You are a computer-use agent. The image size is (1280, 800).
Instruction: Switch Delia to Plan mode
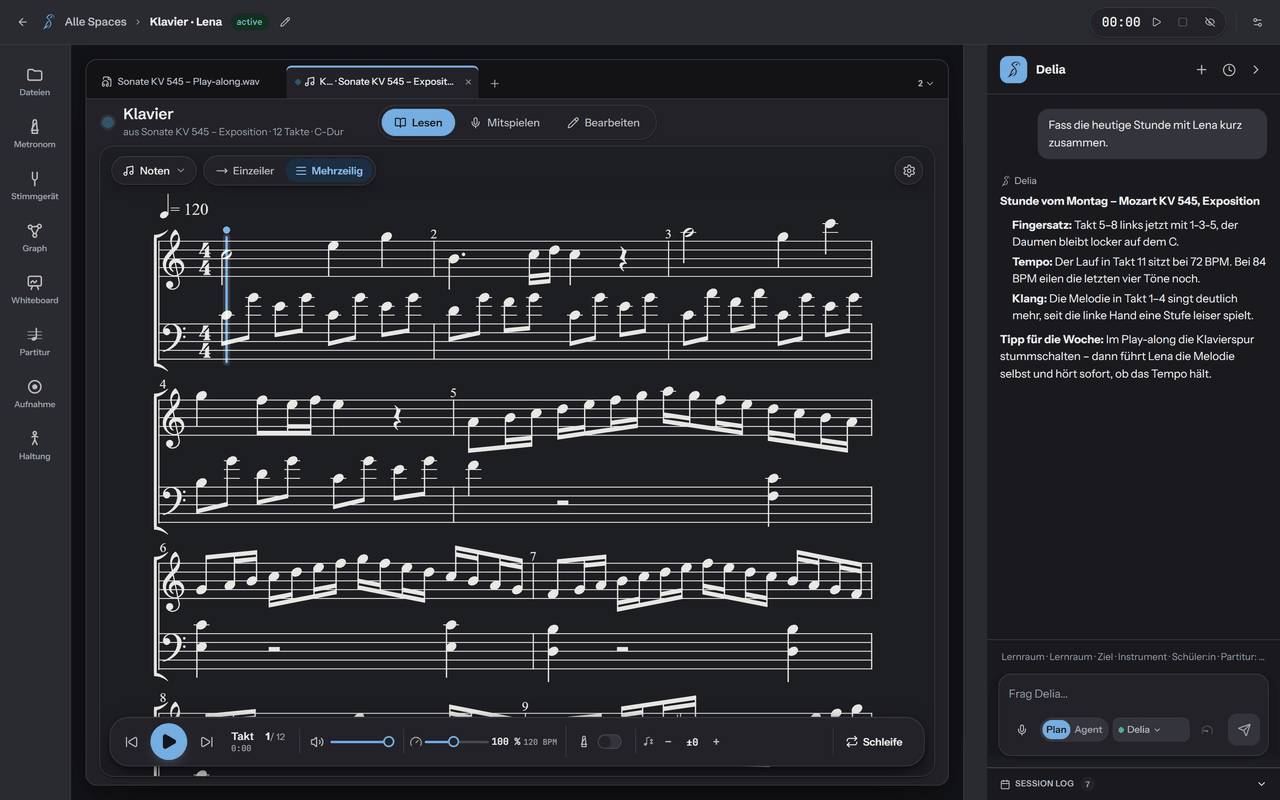point(1056,730)
